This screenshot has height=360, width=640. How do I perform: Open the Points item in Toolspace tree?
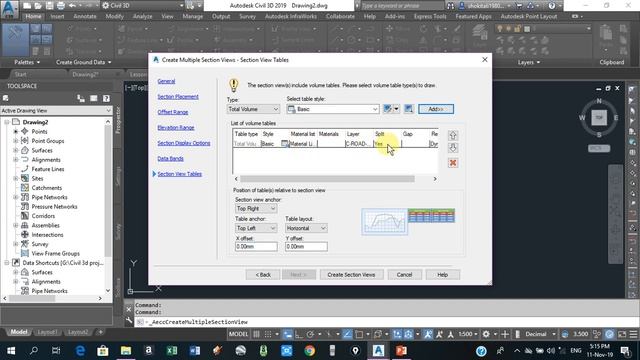[39, 131]
